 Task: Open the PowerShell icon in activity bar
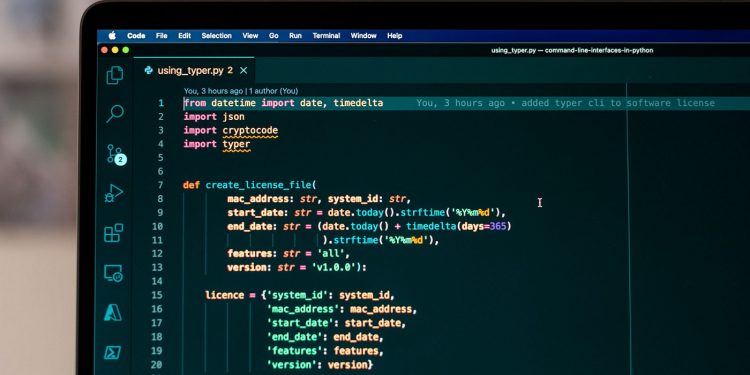[x=113, y=353]
